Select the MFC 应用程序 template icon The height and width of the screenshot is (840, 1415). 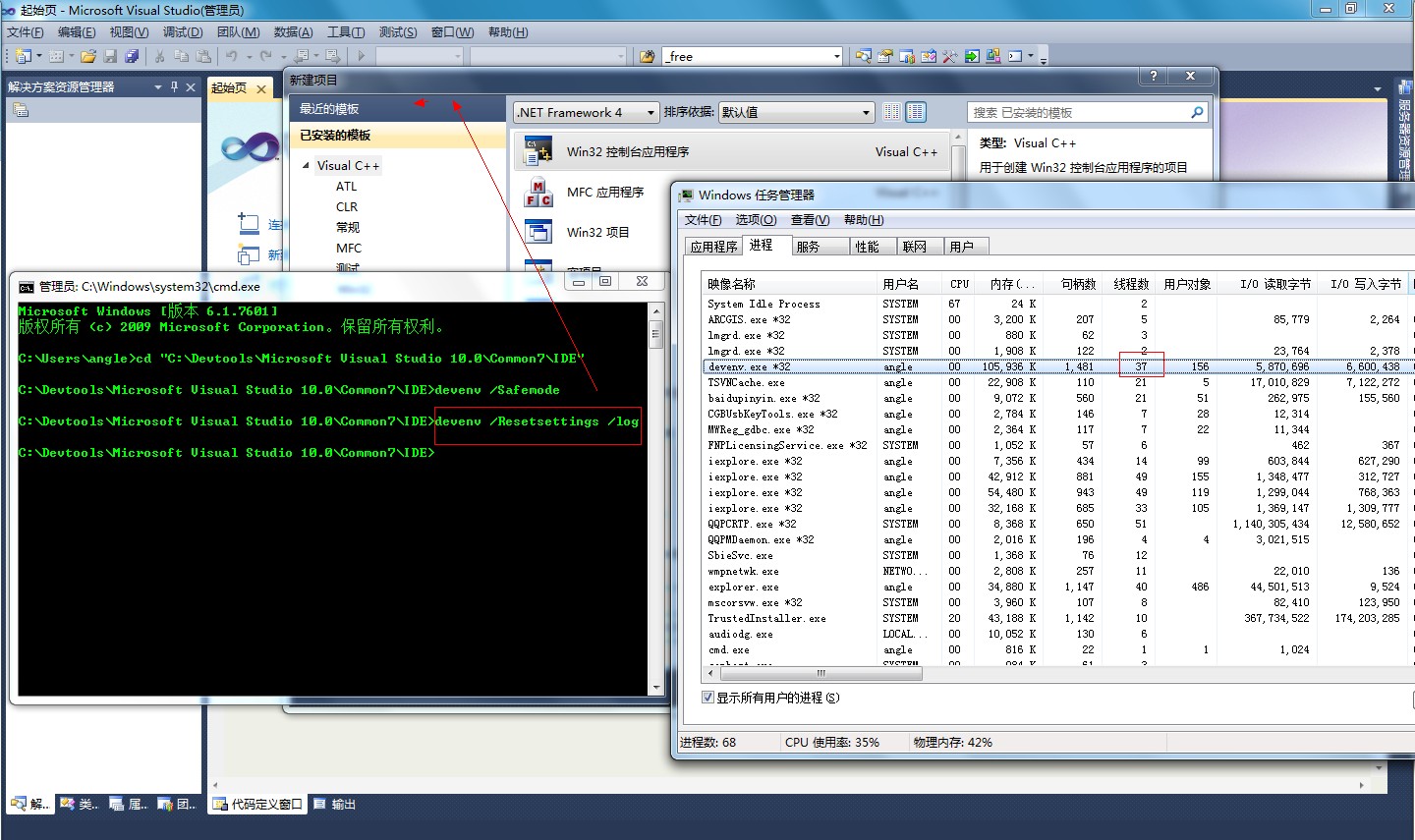(x=538, y=193)
